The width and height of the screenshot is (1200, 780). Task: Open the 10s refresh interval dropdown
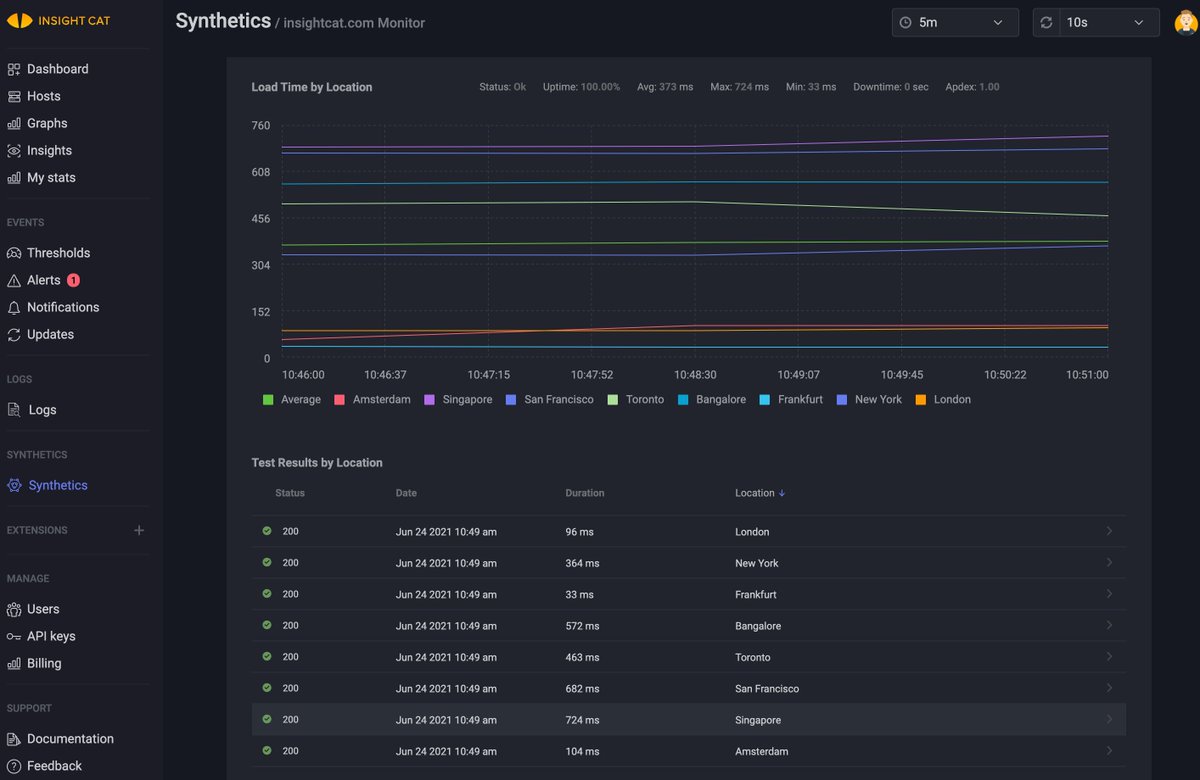(x=1096, y=22)
